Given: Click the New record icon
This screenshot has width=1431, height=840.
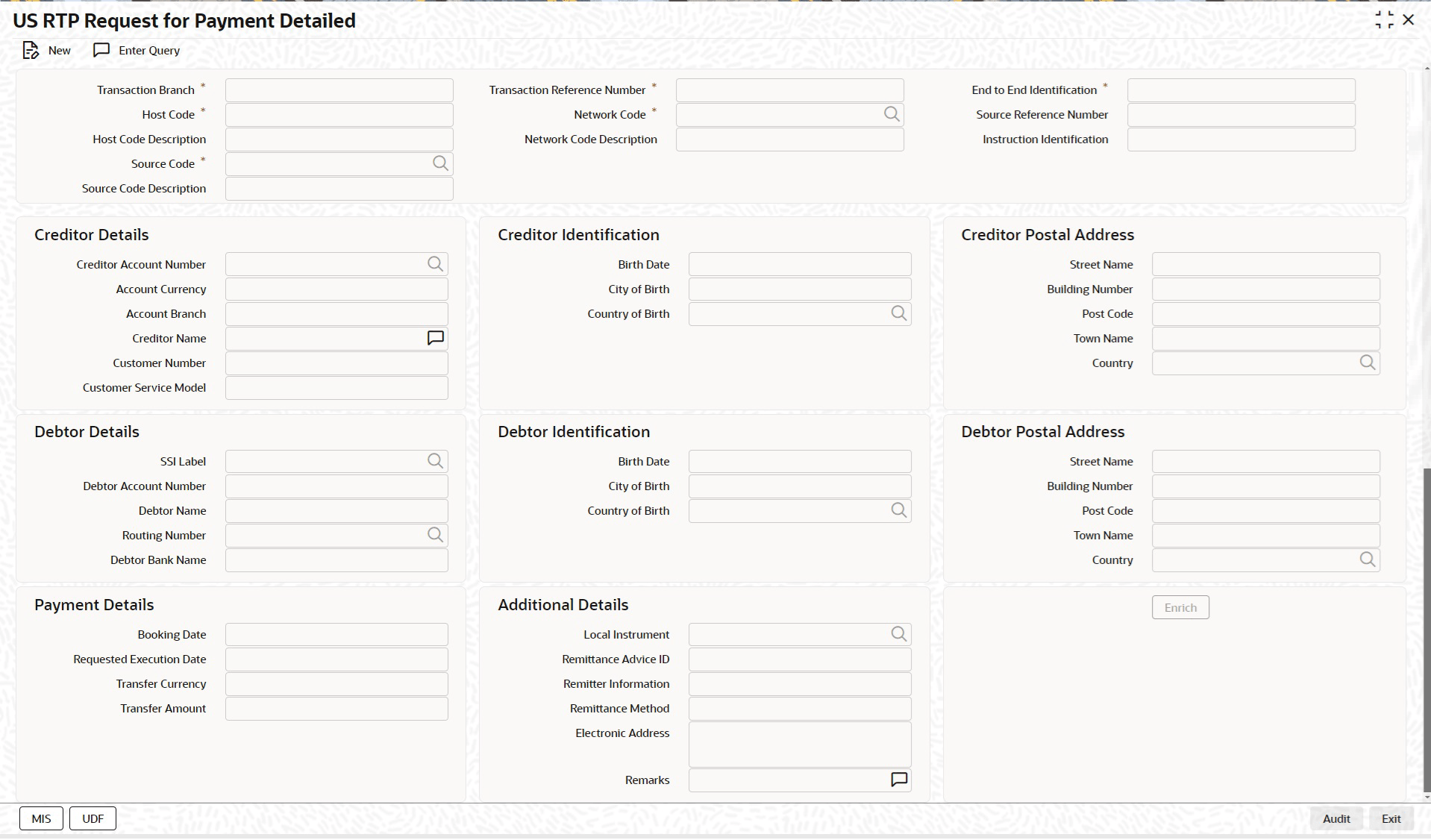Looking at the screenshot, I should 31,51.
